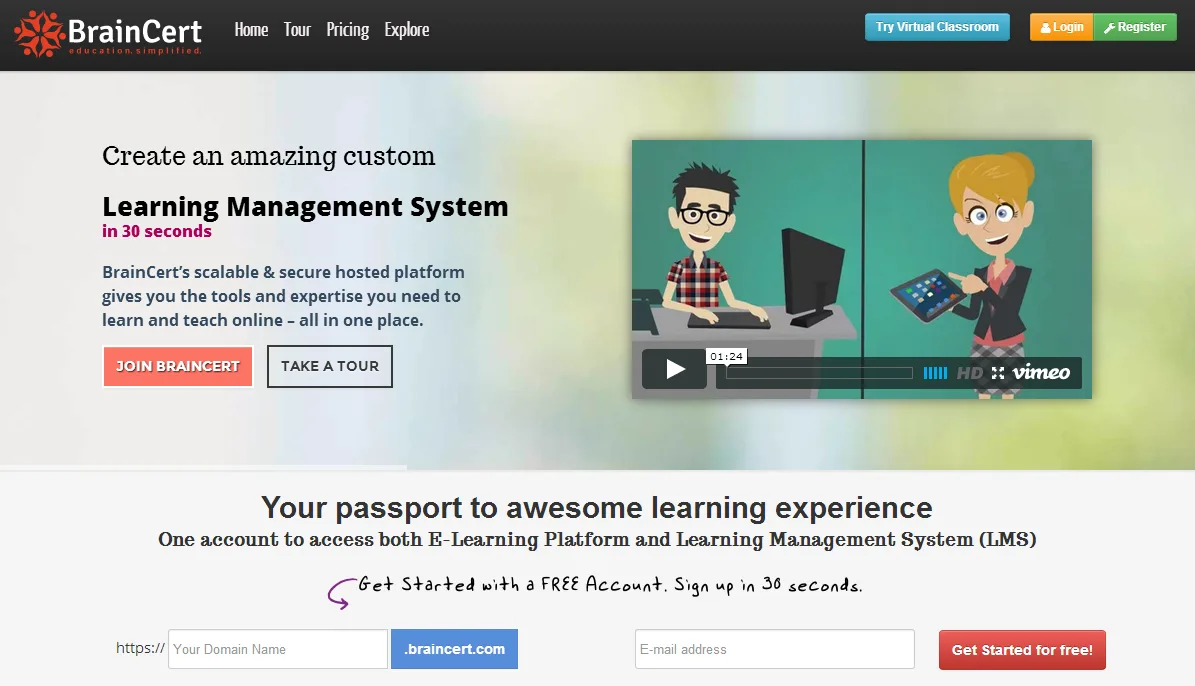Focus the E-mail address field
This screenshot has width=1195, height=686.
pos(774,649)
